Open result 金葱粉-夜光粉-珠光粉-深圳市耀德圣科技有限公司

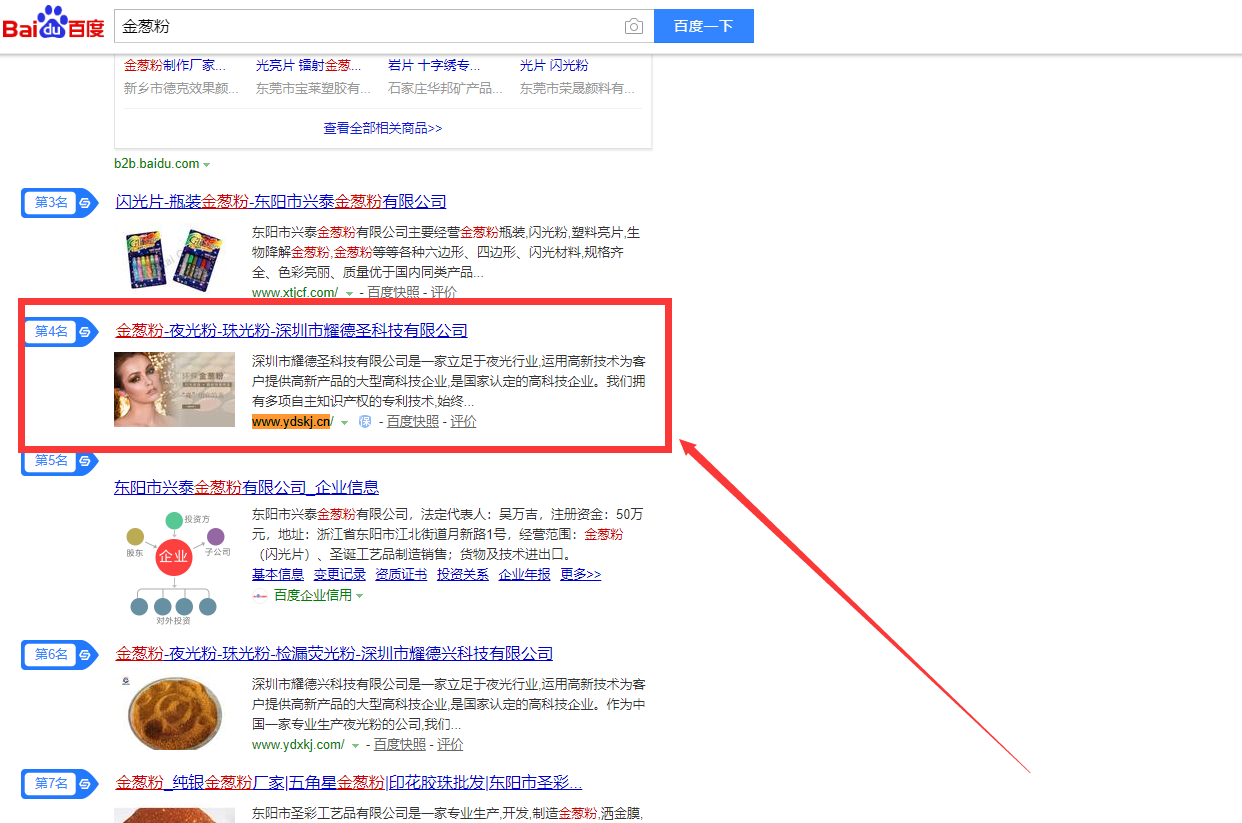(292, 330)
